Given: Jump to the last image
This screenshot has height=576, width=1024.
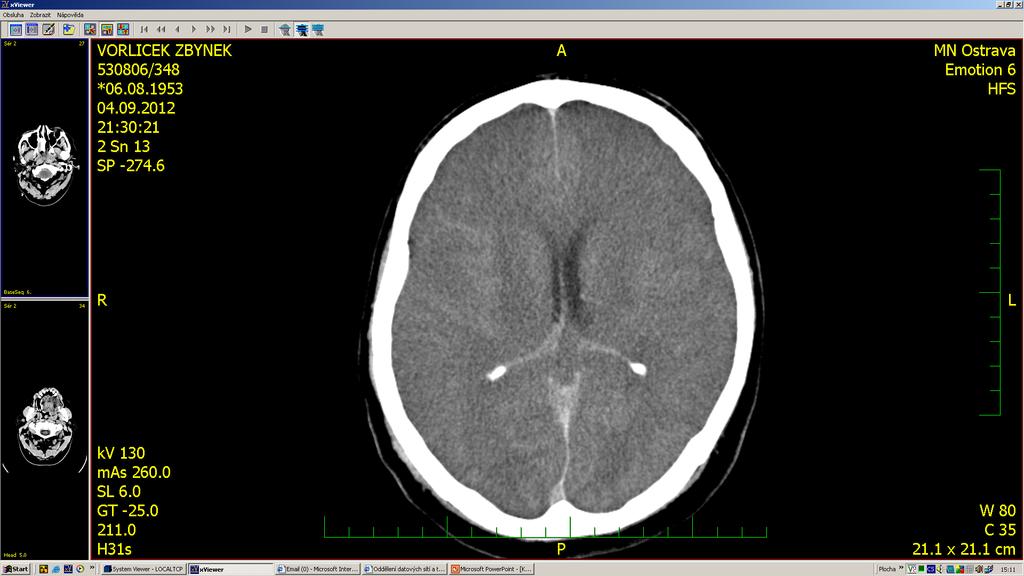Looking at the screenshot, I should [x=227, y=29].
